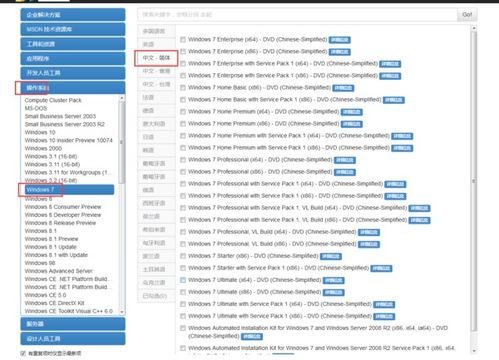
Task: Select Windows 8 Release Preview
Action: (60, 223)
